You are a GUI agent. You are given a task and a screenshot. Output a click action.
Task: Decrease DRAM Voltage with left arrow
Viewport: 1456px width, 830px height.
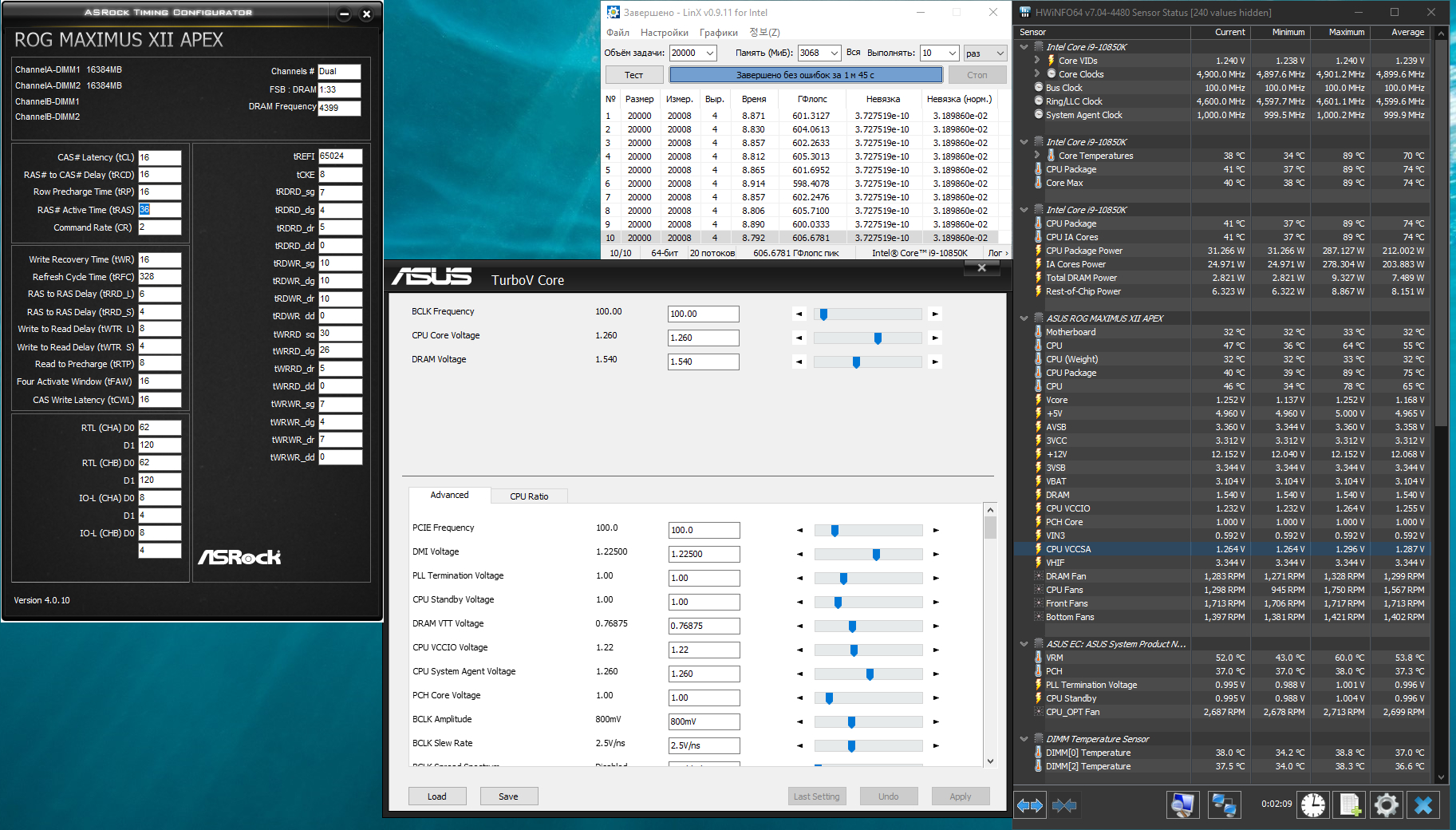coord(799,362)
